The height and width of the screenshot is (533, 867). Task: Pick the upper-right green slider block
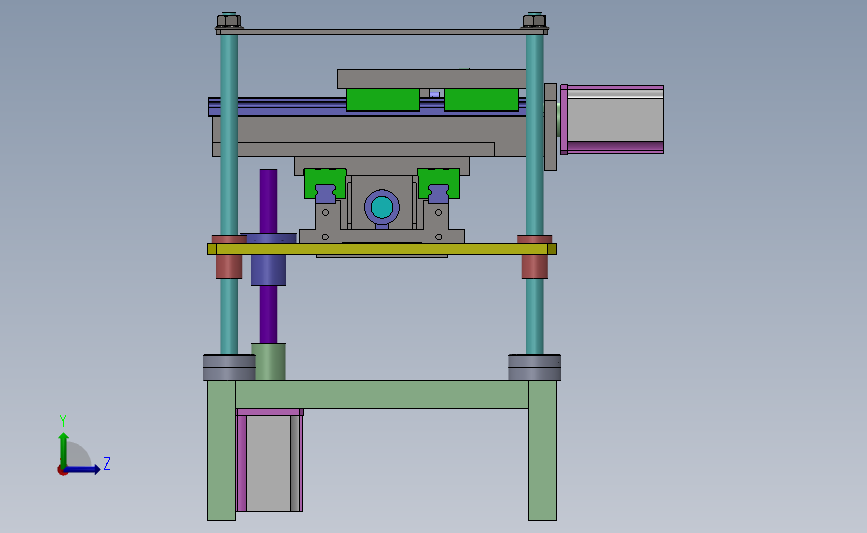pos(481,100)
